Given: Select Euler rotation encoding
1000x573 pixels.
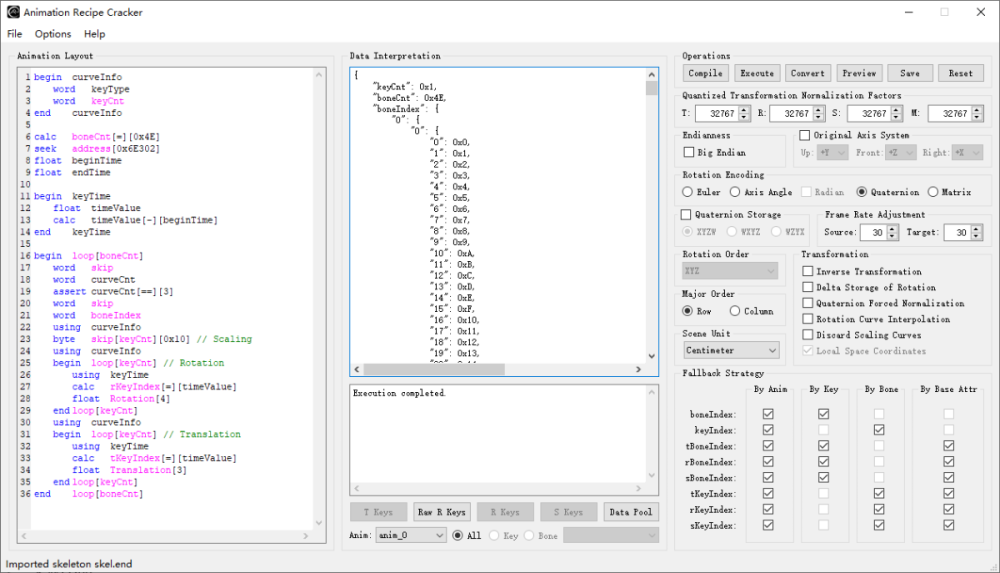Looking at the screenshot, I should point(688,192).
